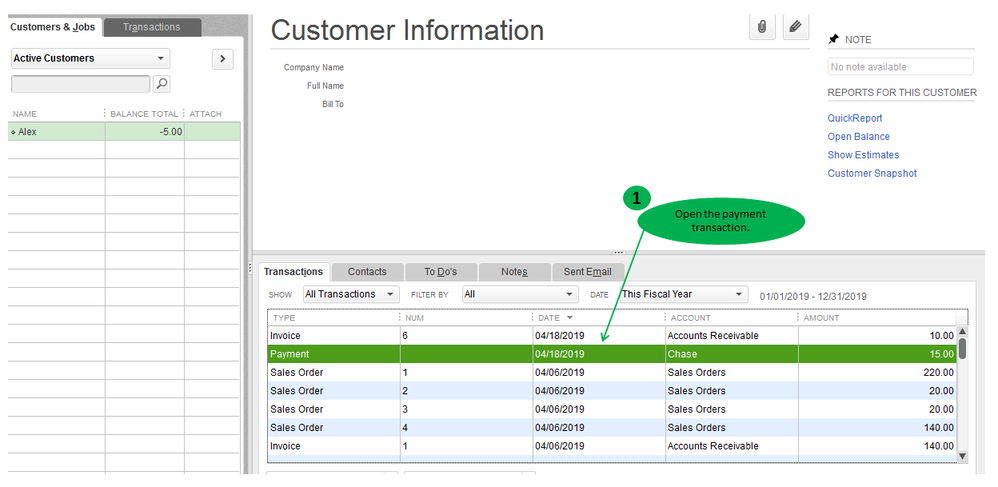The height and width of the screenshot is (487, 998).
Task: Switch to the Customers & Jobs tab
Action: 53,27
